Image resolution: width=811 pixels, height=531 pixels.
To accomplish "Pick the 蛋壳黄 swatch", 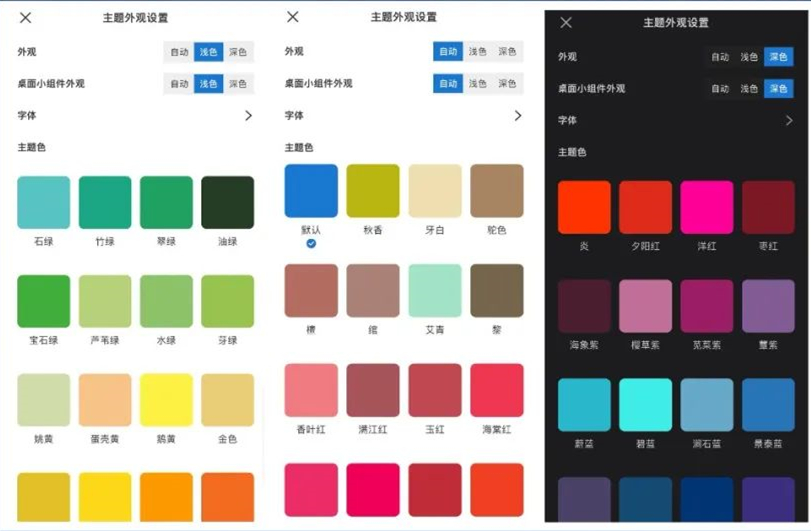I will (105, 400).
